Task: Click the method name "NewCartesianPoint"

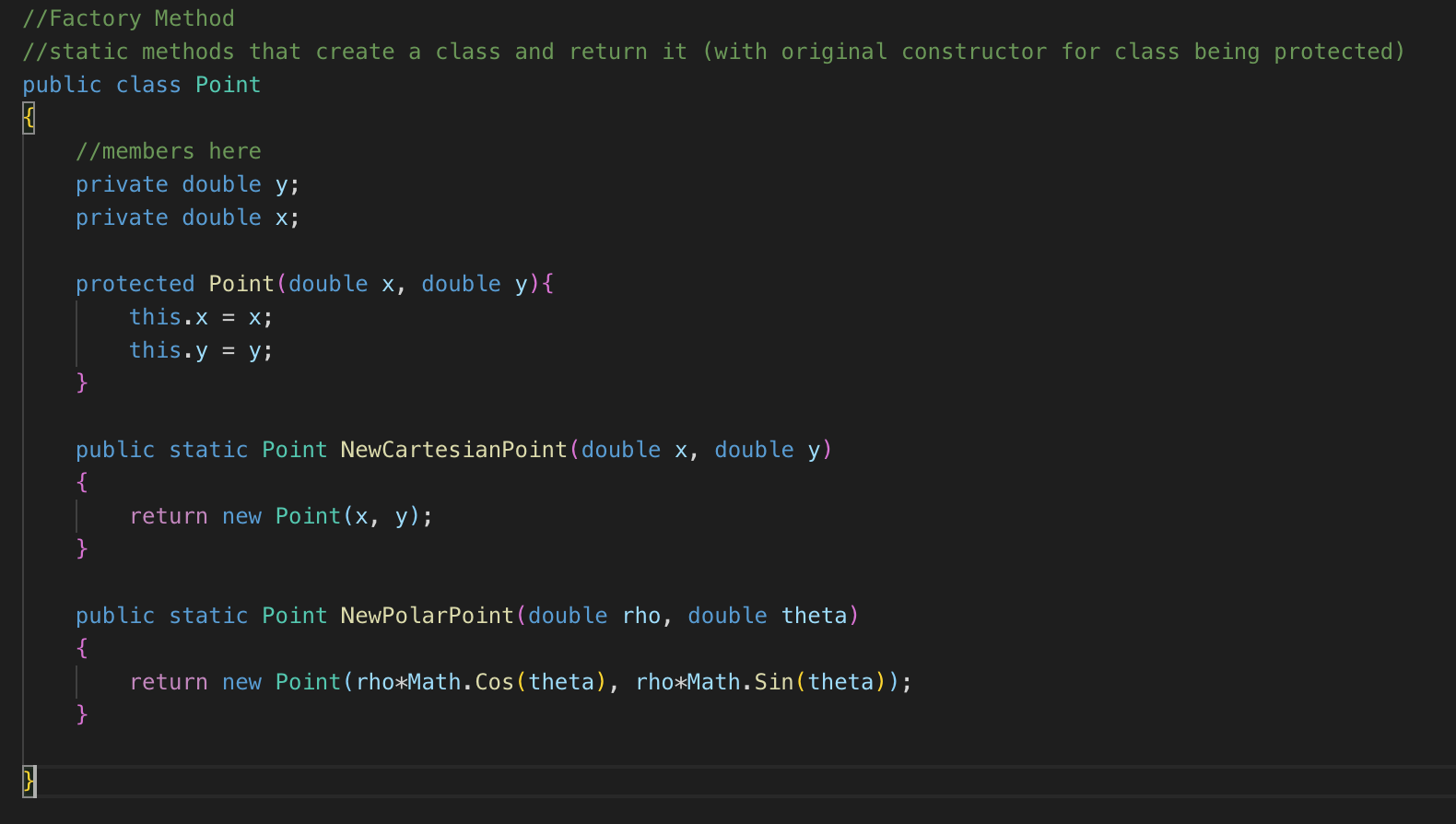Action: point(454,450)
